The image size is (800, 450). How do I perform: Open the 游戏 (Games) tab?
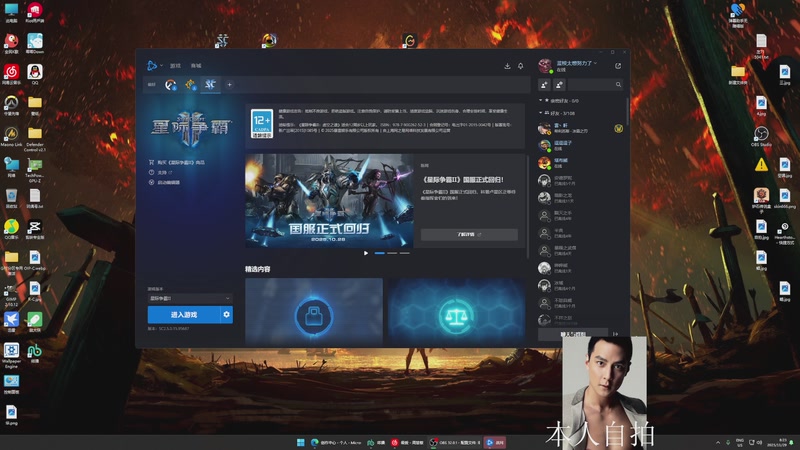[x=176, y=66]
